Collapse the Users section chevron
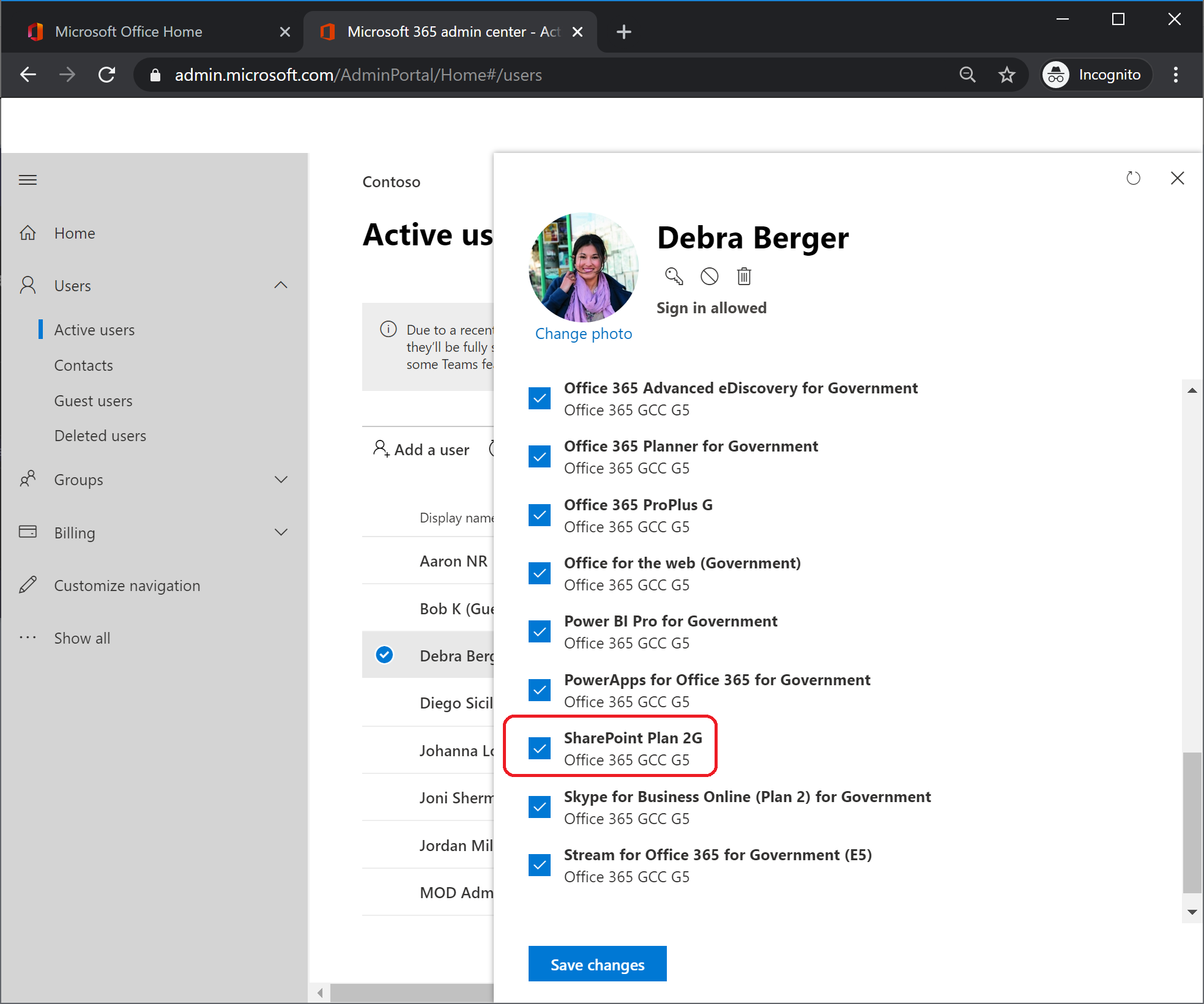The height and width of the screenshot is (1004, 1204). 280,284
